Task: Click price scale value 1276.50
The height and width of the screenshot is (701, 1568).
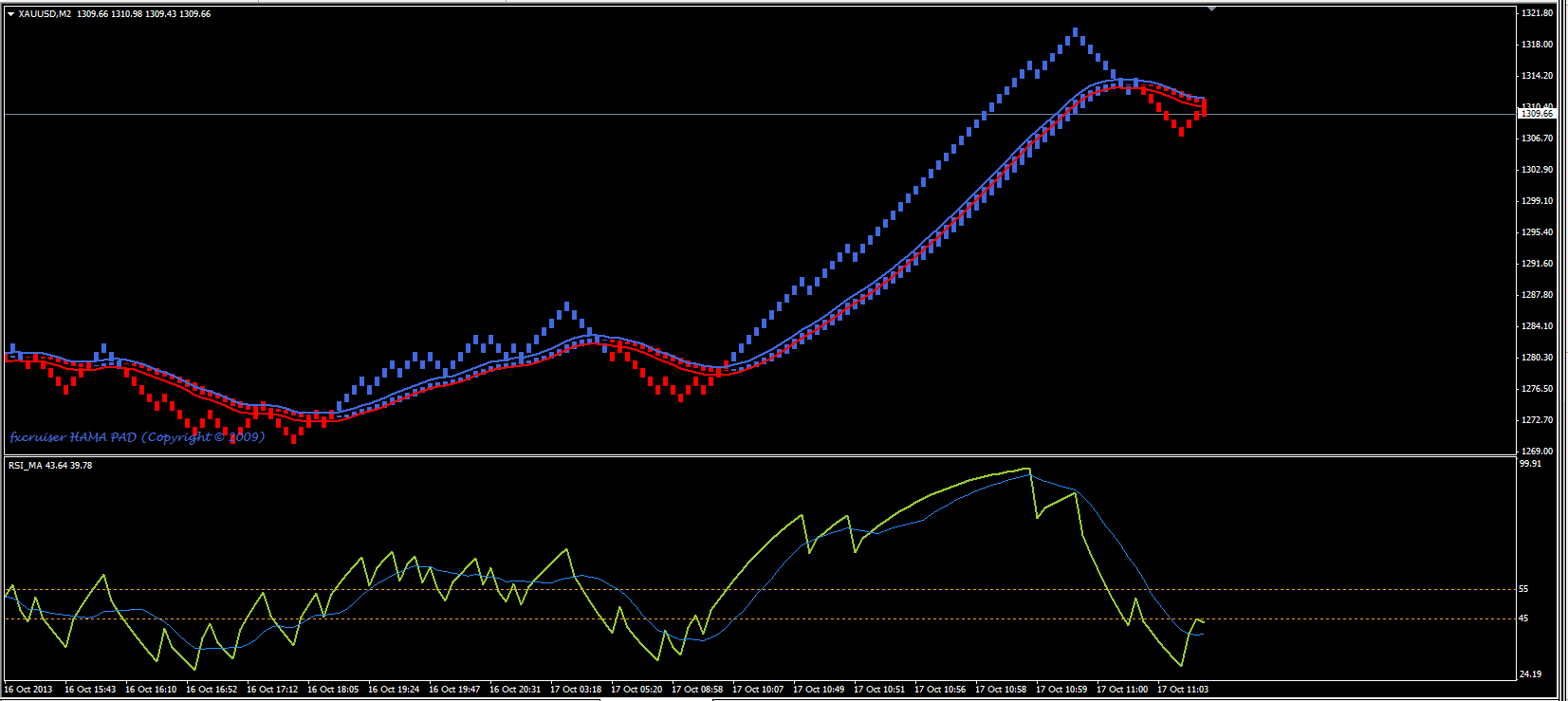Action: (x=1537, y=389)
